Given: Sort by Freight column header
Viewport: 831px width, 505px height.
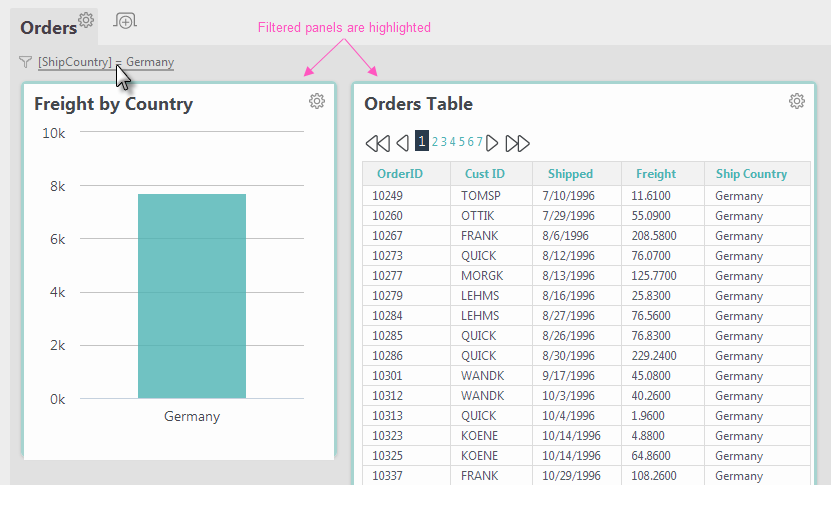Looking at the screenshot, I should click(656, 174).
